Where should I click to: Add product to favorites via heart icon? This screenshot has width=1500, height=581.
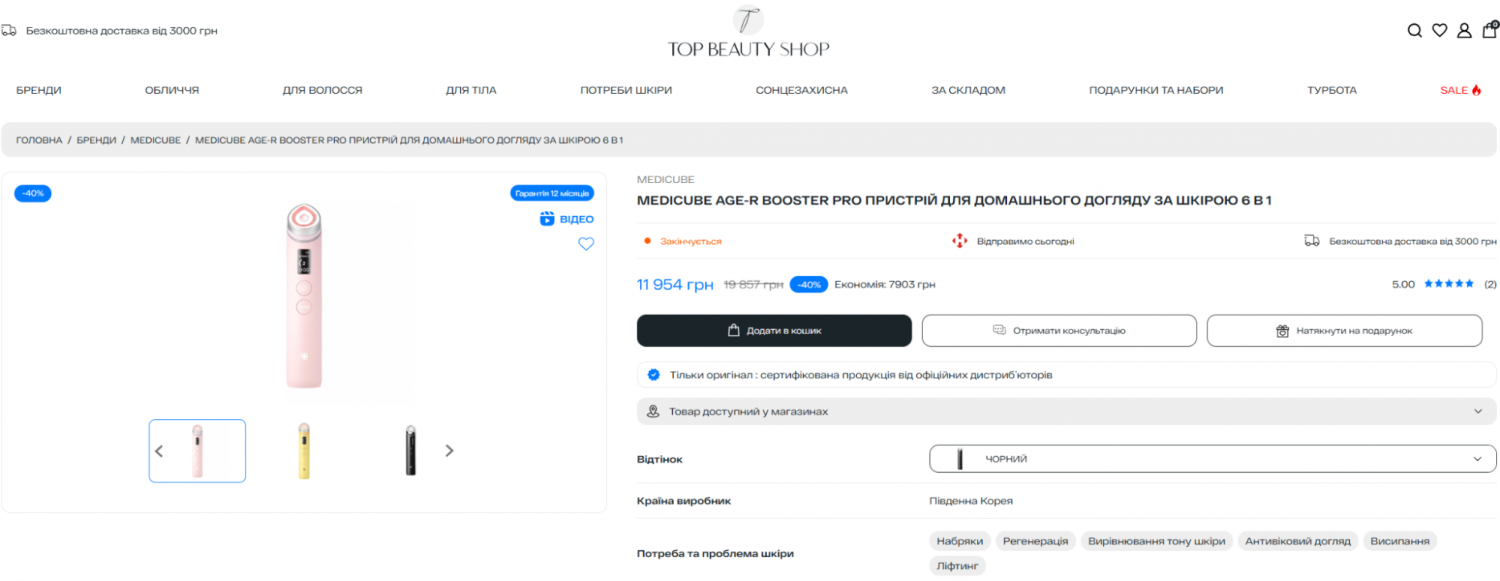tap(586, 243)
